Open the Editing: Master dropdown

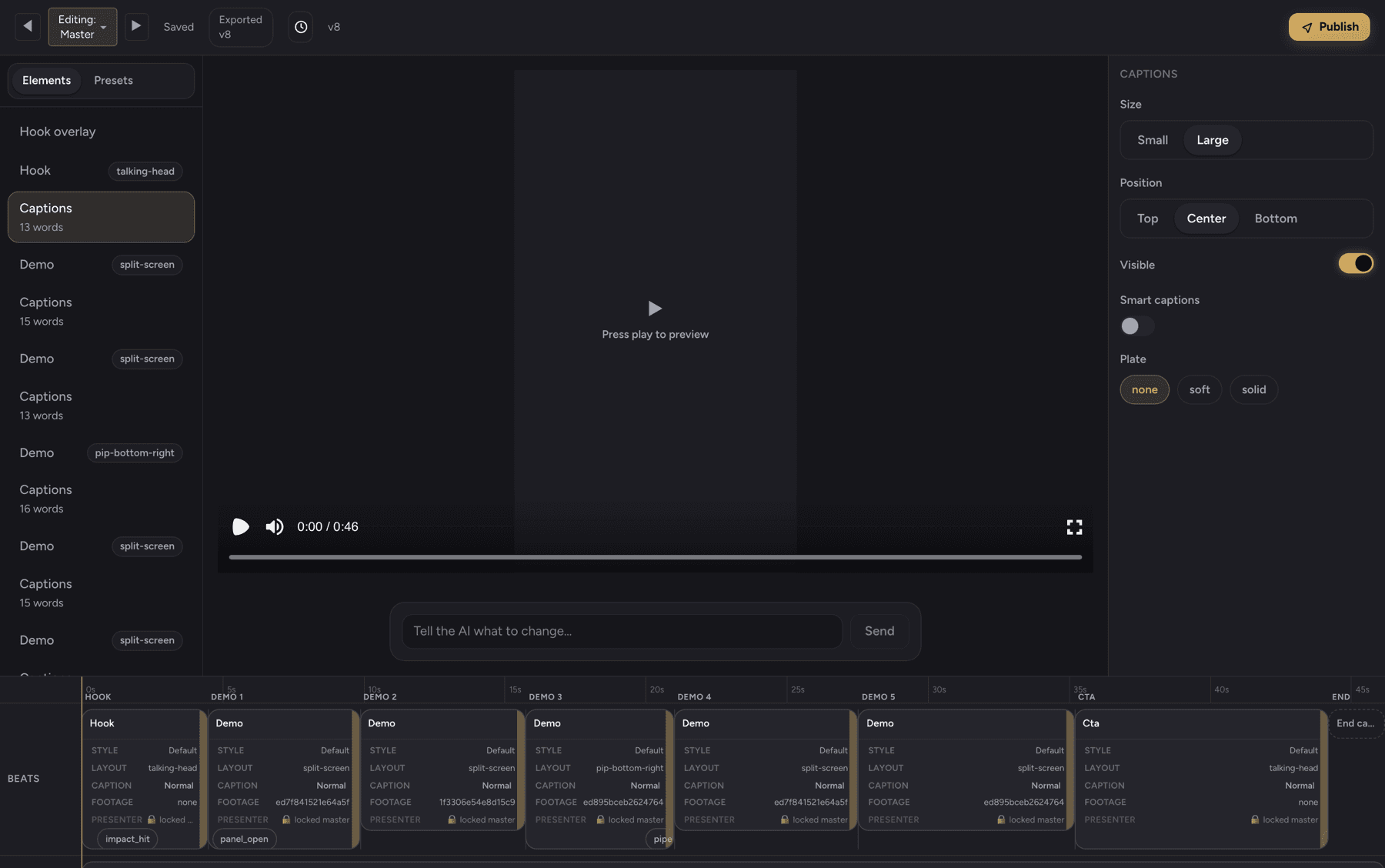pyautogui.click(x=82, y=27)
